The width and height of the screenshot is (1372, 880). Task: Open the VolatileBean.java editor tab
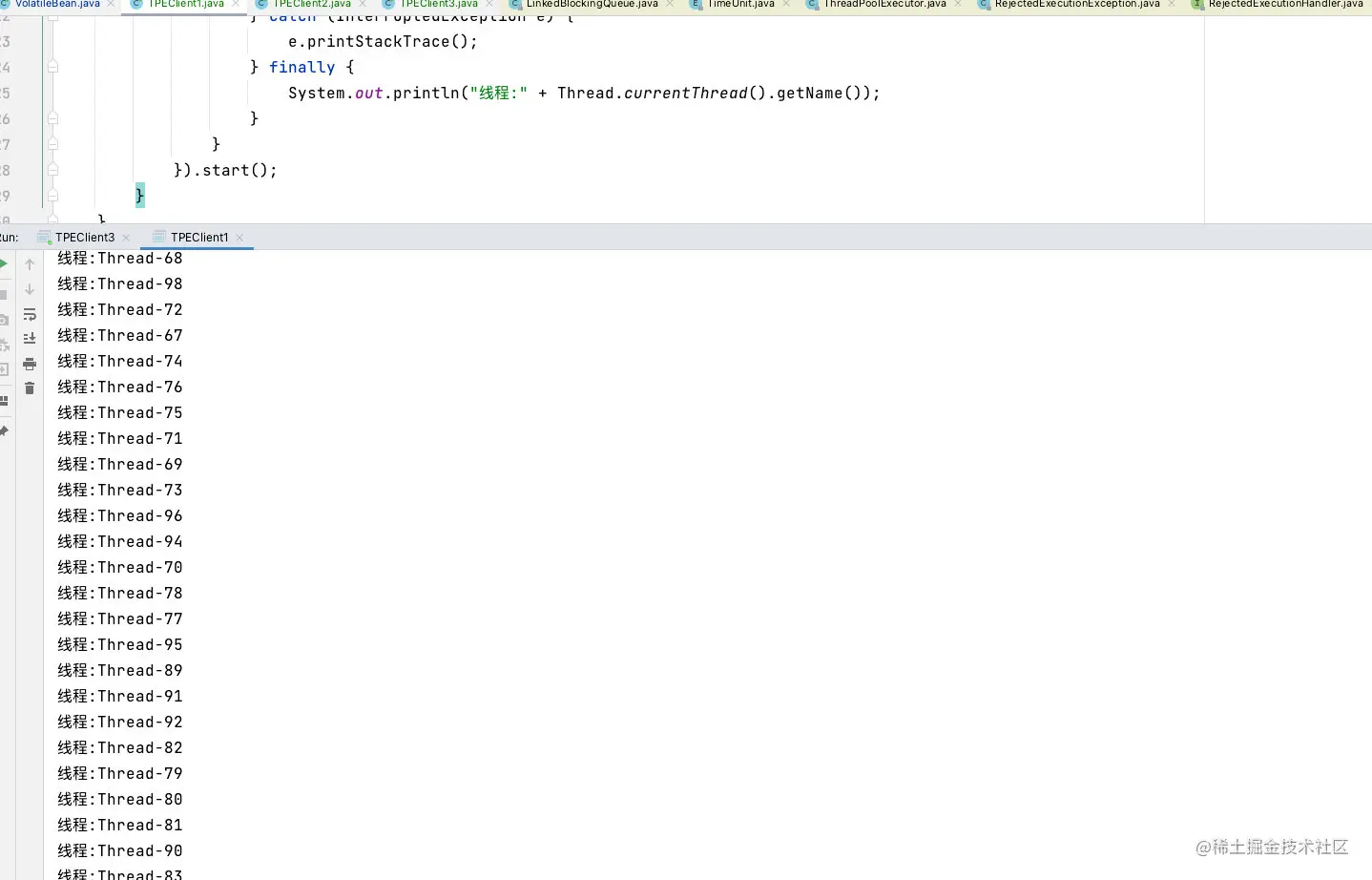point(56,4)
